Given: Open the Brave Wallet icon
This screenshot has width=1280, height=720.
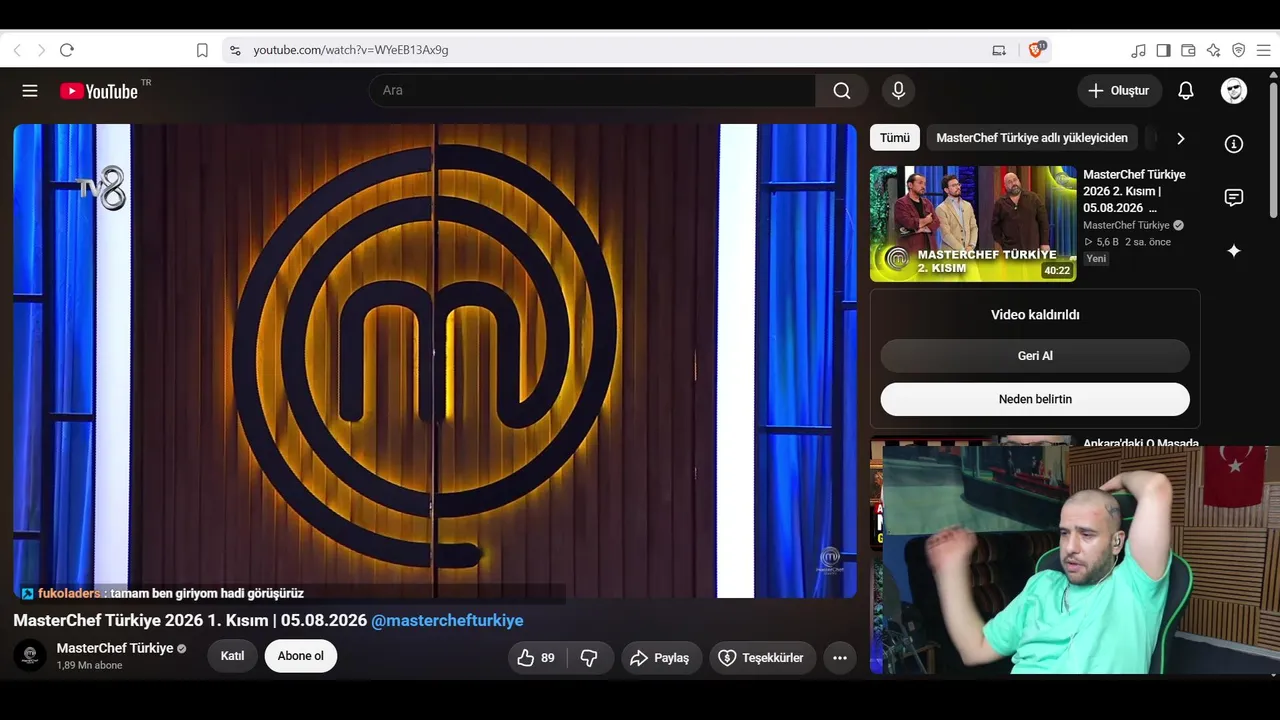Looking at the screenshot, I should (x=1188, y=50).
